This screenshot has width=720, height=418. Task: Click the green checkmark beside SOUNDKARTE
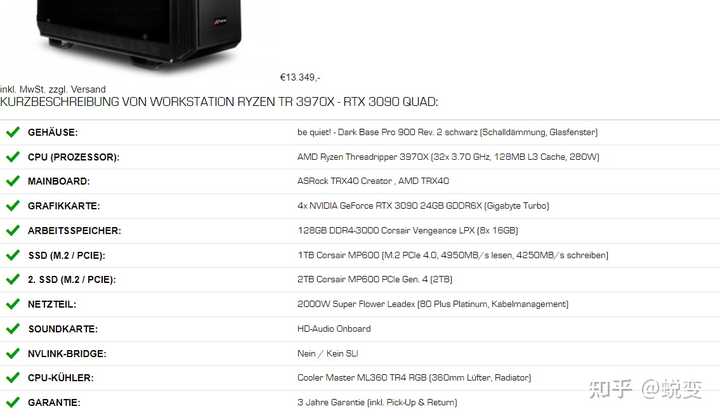click(x=13, y=329)
